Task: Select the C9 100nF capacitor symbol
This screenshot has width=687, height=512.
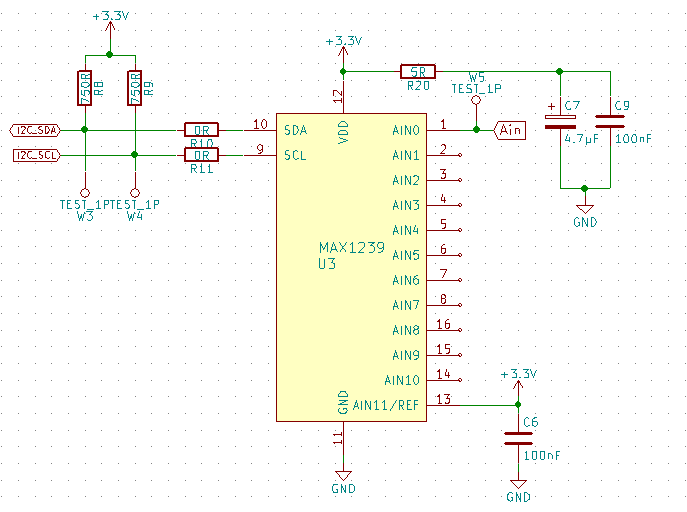Action: [x=610, y=121]
